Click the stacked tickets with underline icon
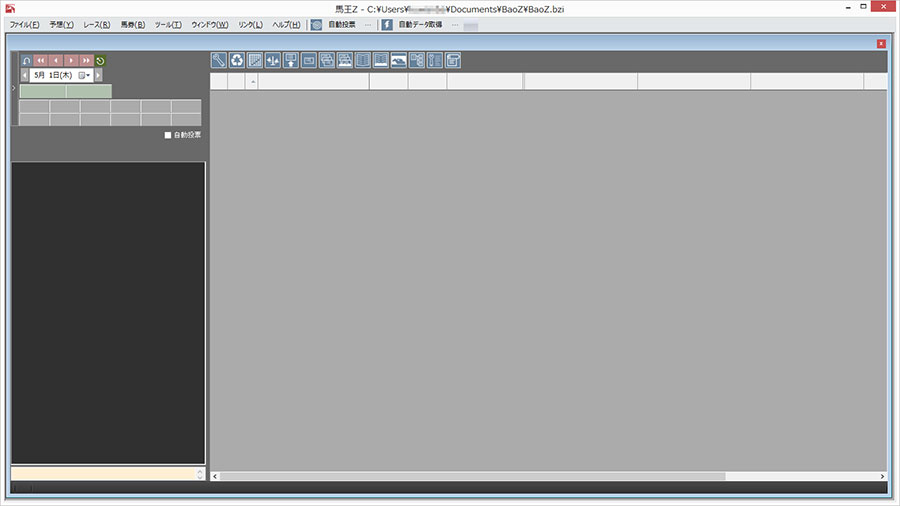The width and height of the screenshot is (900, 506). 344,60
